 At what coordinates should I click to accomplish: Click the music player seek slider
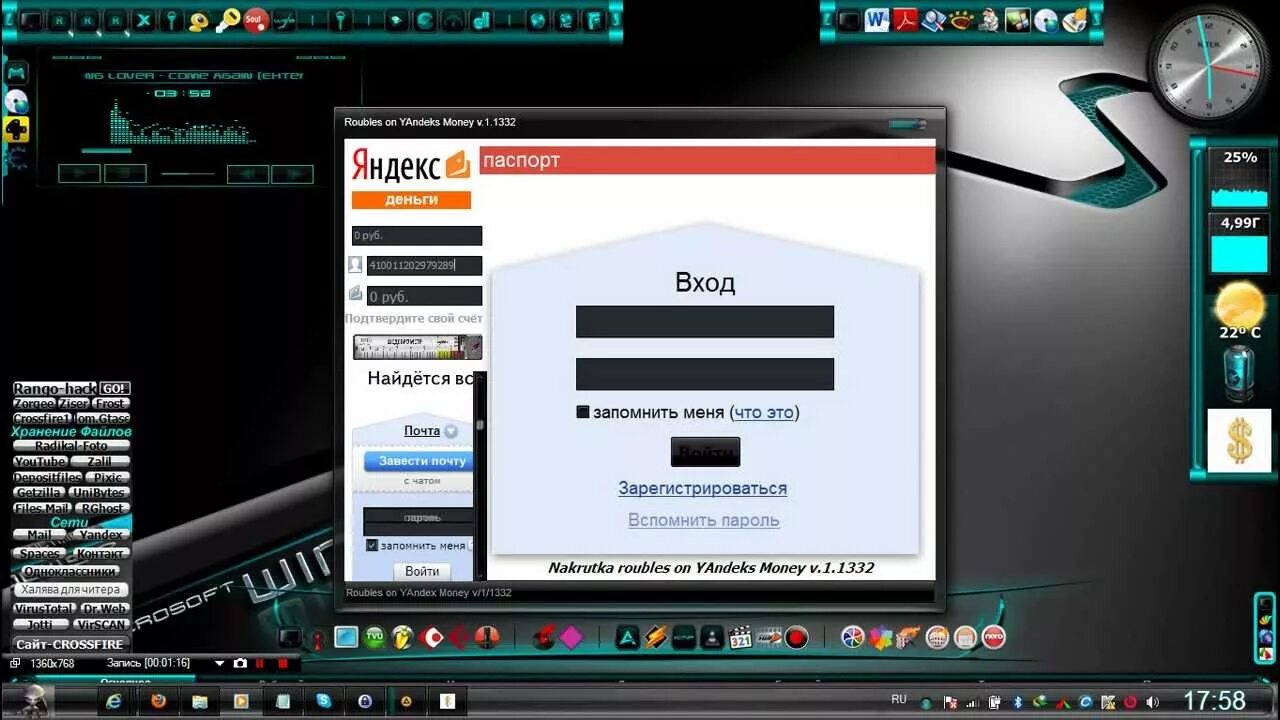point(188,174)
